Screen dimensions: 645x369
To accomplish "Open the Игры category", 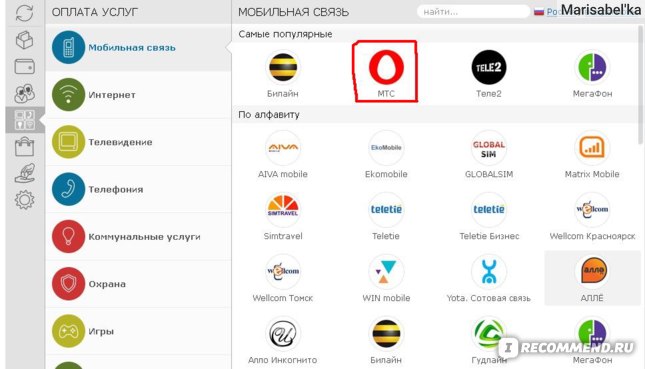I will [x=138, y=331].
